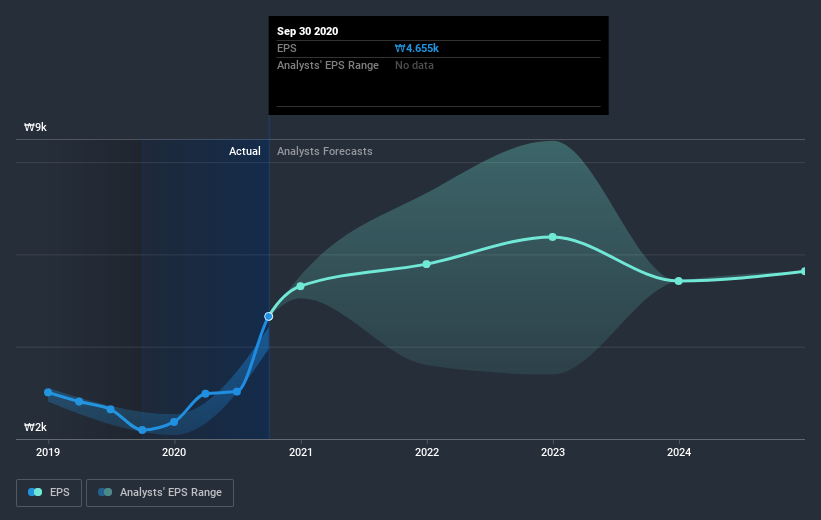Image resolution: width=821 pixels, height=520 pixels.
Task: Click the first EPS point at 2019
Action: click(x=48, y=392)
